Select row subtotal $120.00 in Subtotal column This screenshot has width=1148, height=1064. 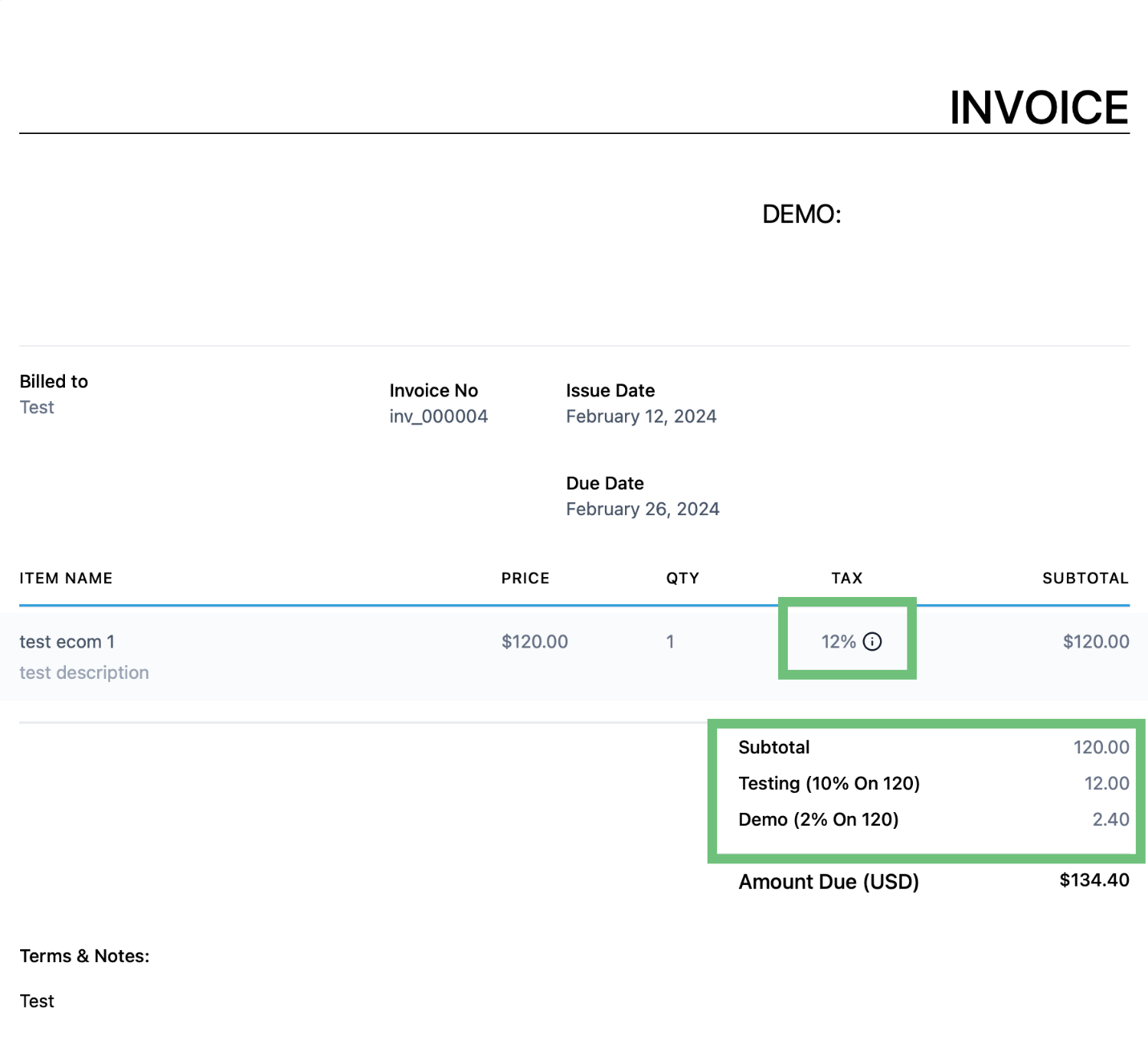[x=1096, y=642]
